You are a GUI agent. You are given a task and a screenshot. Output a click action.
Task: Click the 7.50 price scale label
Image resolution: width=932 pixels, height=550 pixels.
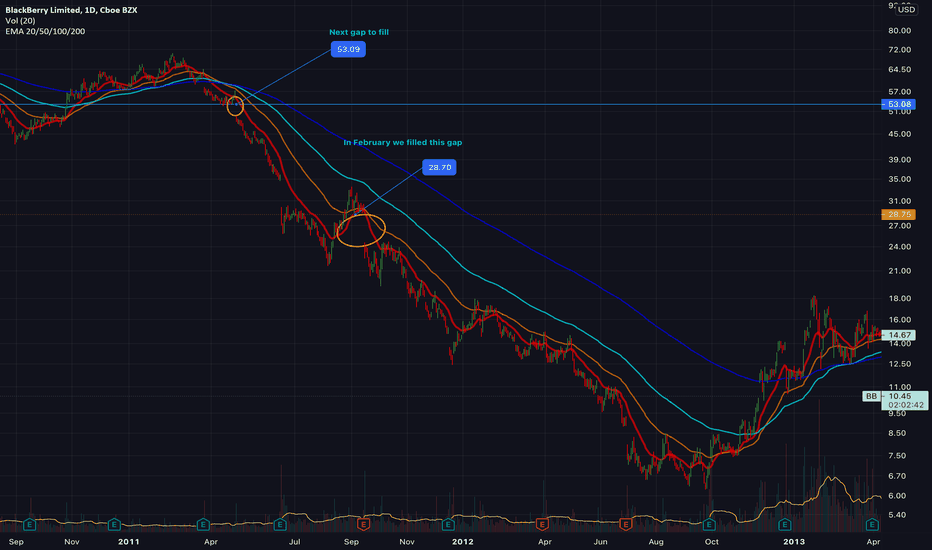coord(897,455)
